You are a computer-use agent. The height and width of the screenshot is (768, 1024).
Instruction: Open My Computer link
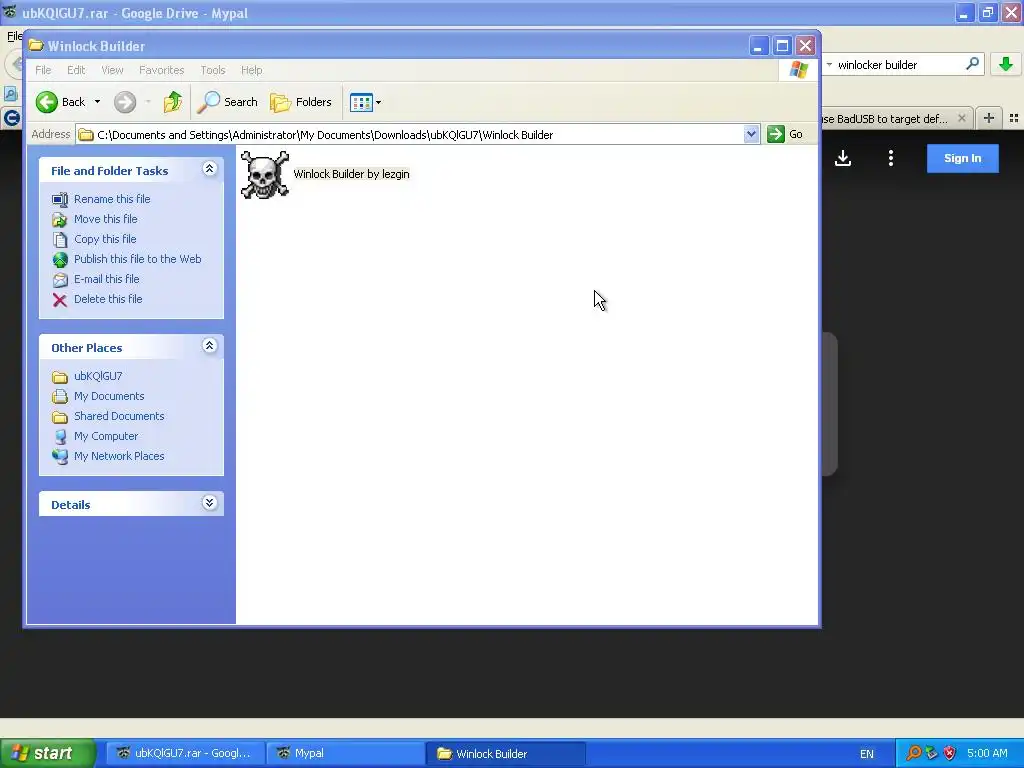point(106,436)
